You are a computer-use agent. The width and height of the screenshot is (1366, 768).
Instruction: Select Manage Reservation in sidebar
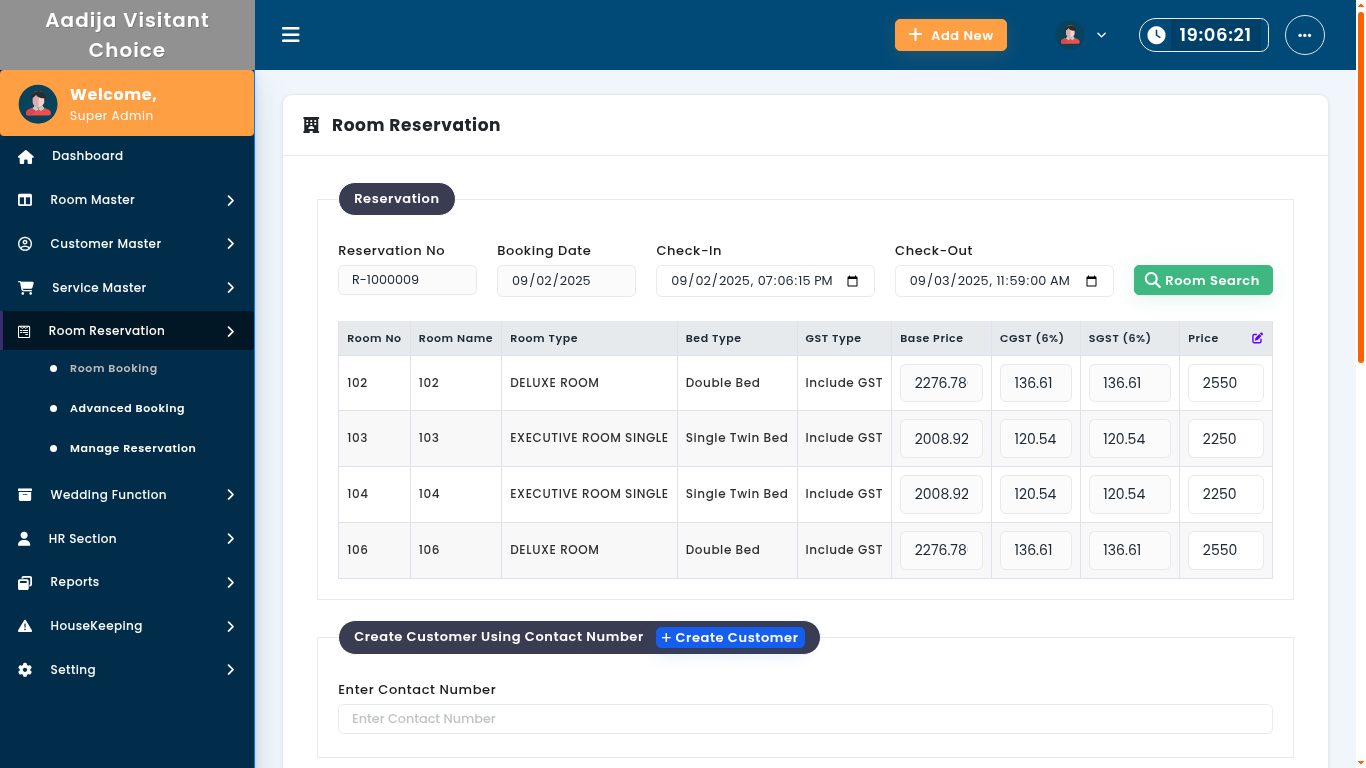pos(132,448)
